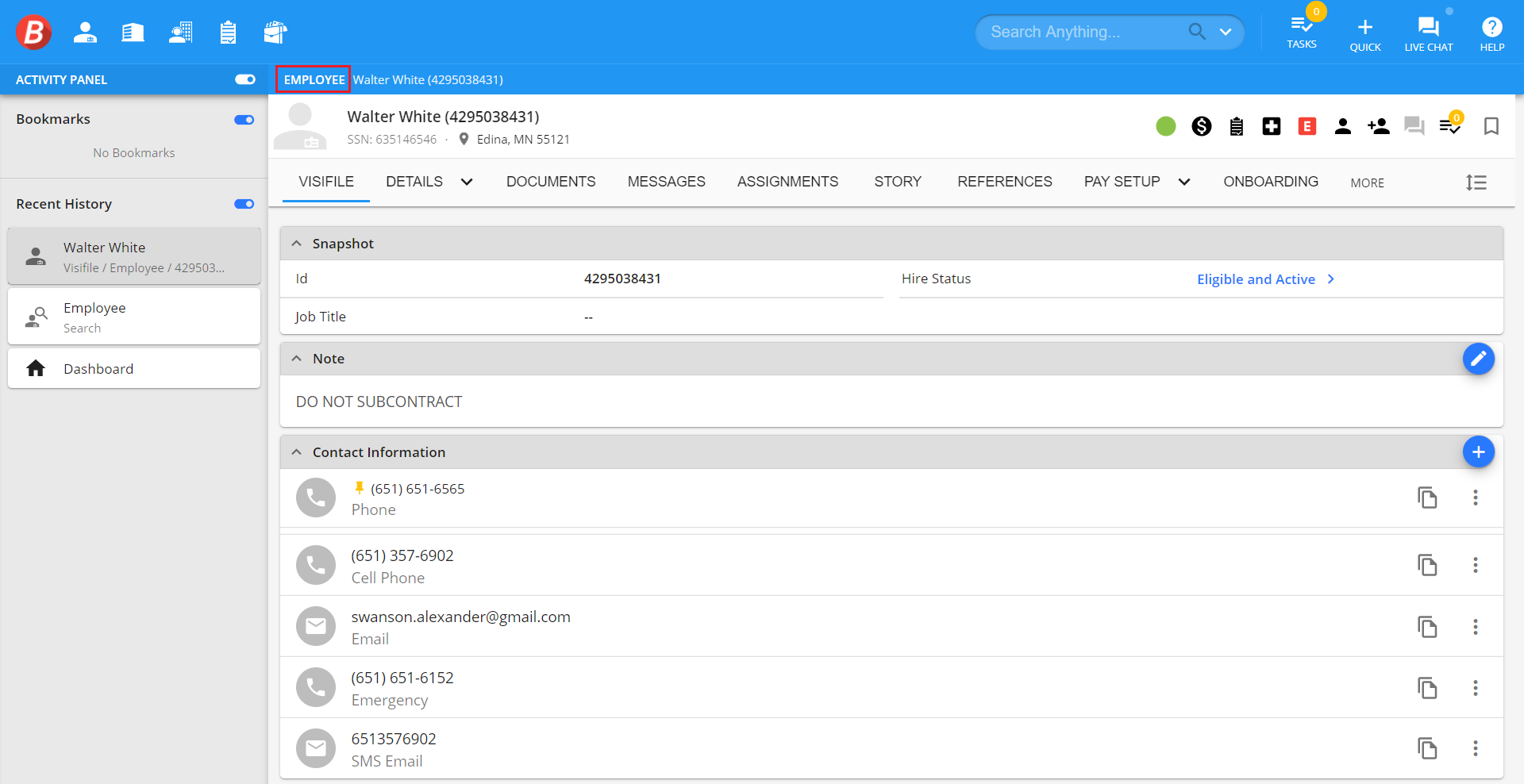
Task: Open the Tasks list in the top bar
Action: [x=1302, y=33]
